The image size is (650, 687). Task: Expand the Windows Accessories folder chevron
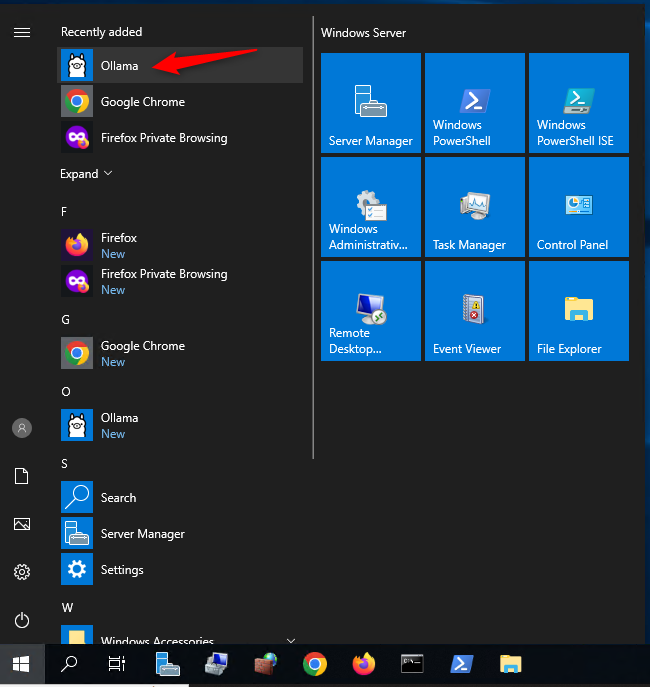point(290,640)
